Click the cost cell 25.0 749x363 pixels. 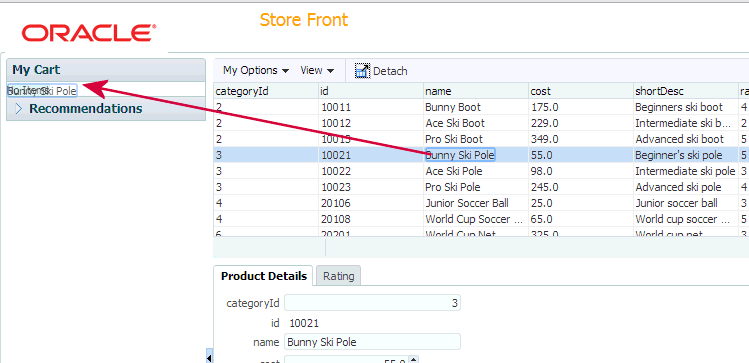click(542, 203)
